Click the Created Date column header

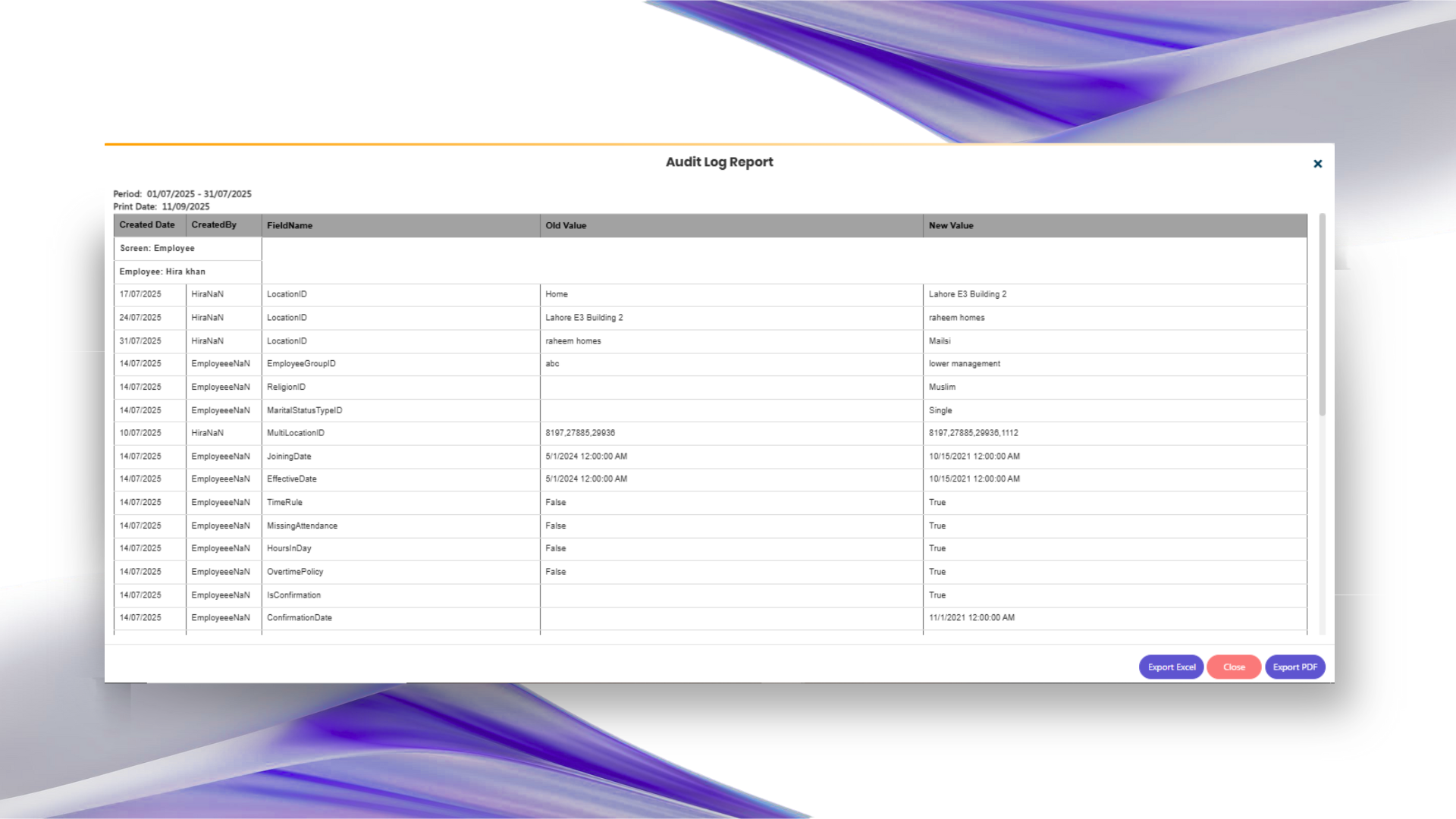(147, 225)
